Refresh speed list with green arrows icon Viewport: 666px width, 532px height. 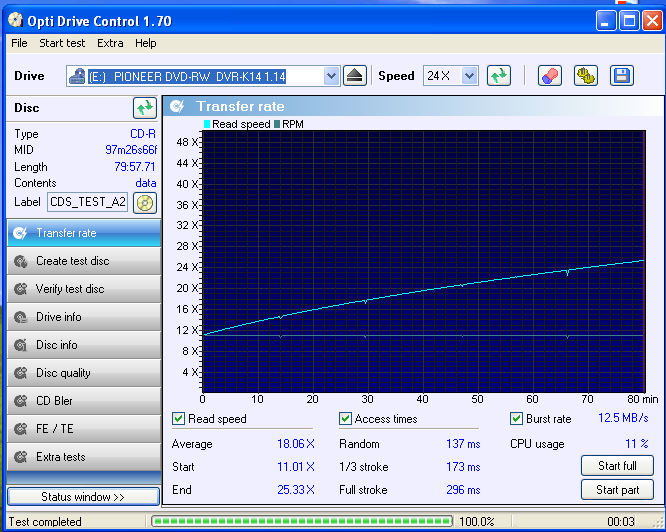pos(499,76)
